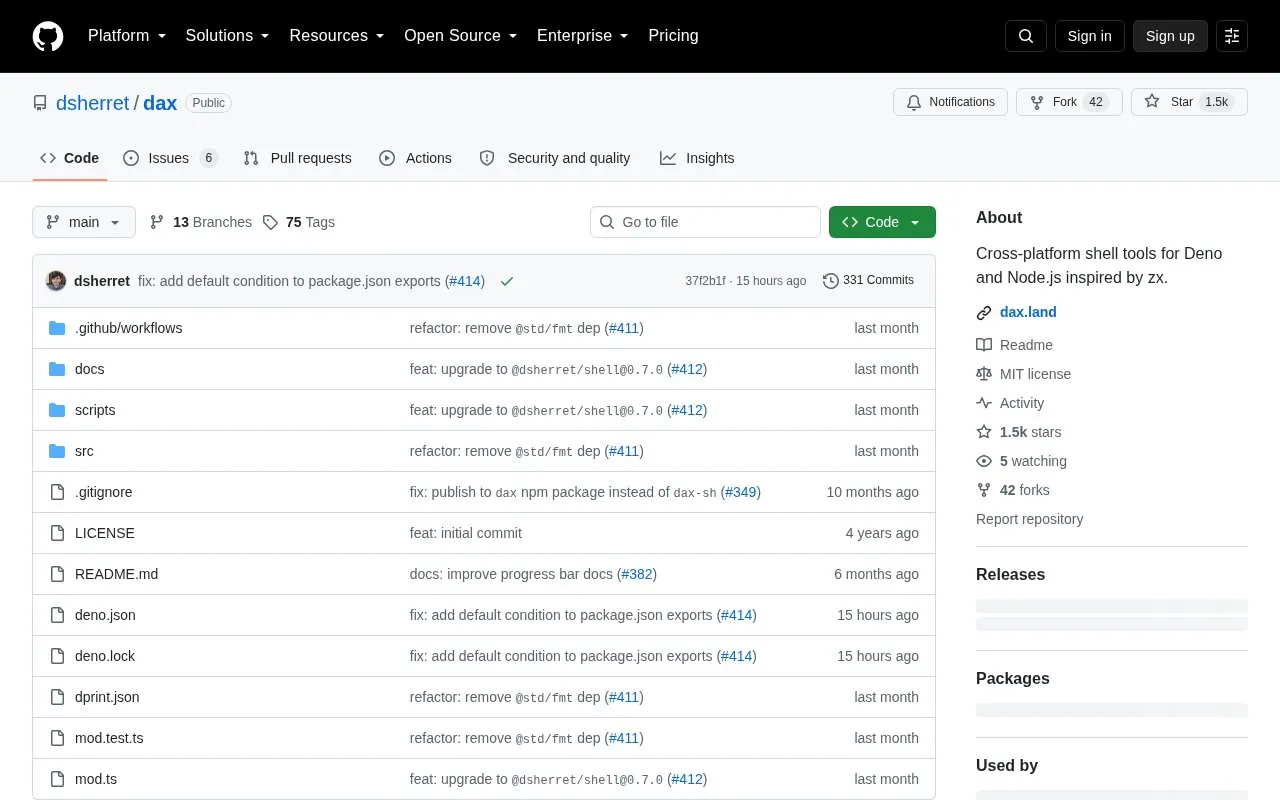Image resolution: width=1280 pixels, height=800 pixels.
Task: Click the green commit status checkmark
Action: coord(507,281)
